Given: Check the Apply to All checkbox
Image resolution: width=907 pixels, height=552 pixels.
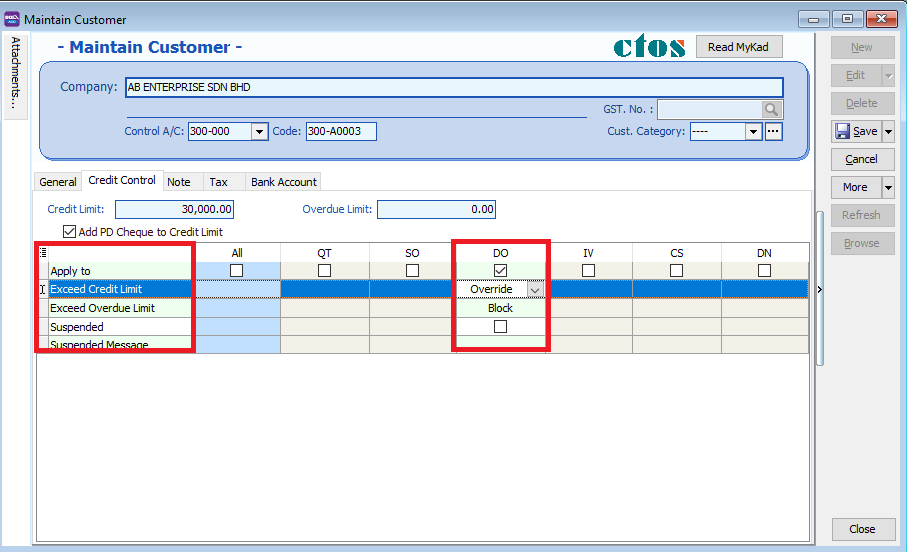Looking at the screenshot, I should [x=237, y=271].
